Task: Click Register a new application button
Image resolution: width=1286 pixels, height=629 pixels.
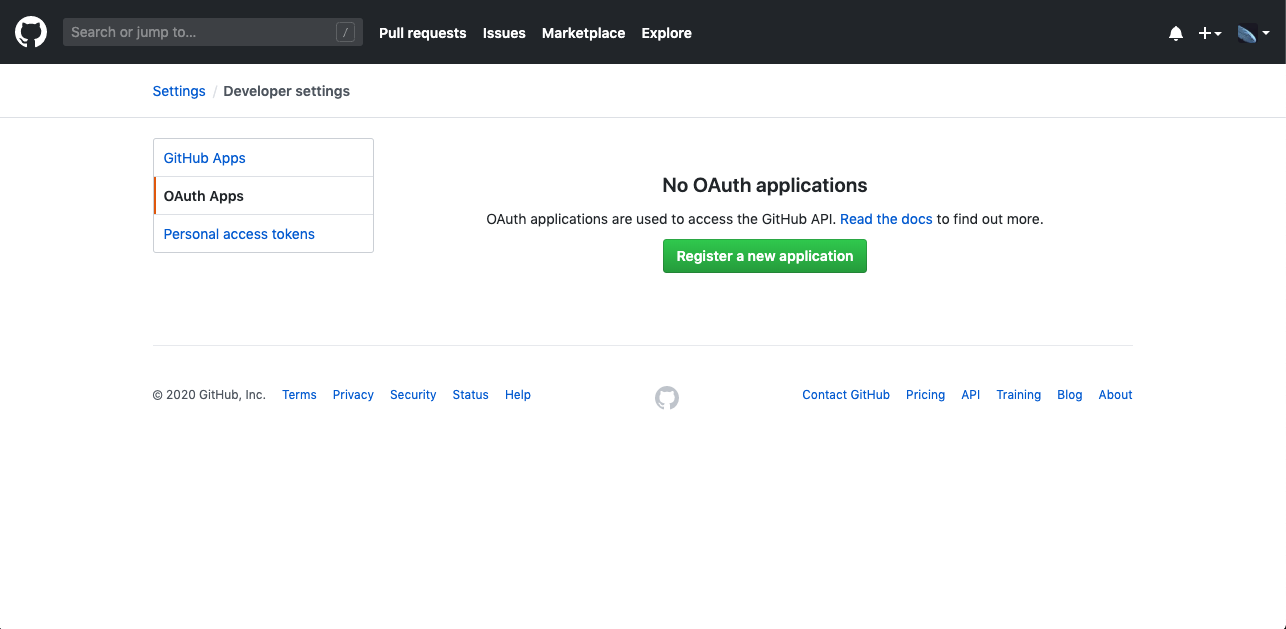Action: (x=765, y=256)
